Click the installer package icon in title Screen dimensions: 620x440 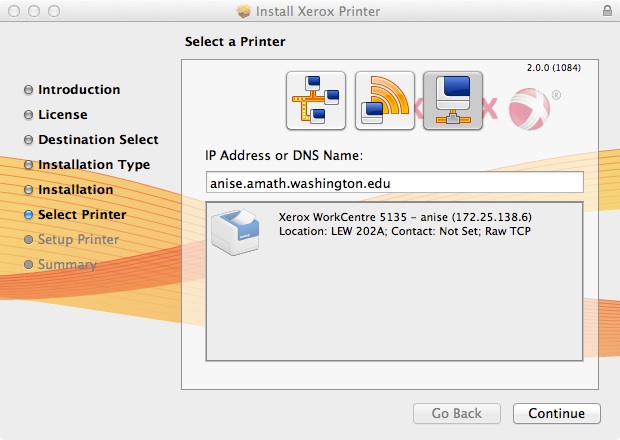pyautogui.click(x=244, y=11)
